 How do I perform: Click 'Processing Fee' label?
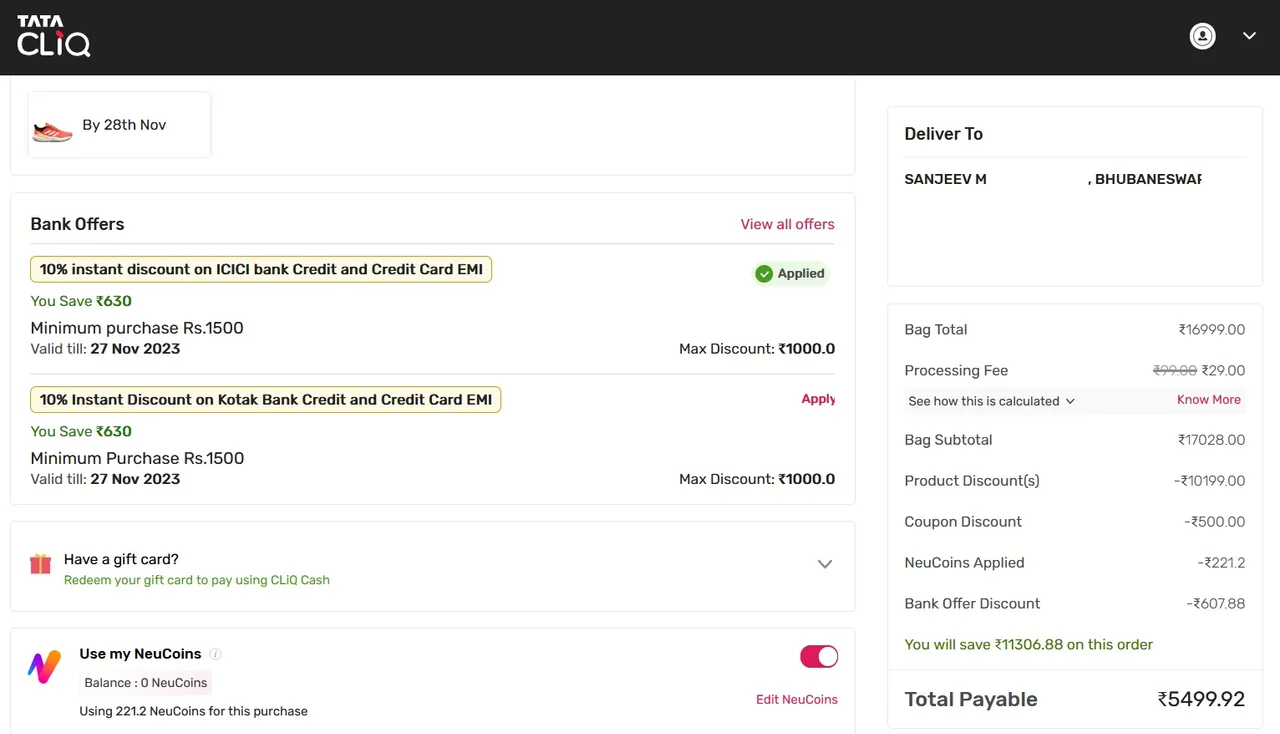pos(956,371)
